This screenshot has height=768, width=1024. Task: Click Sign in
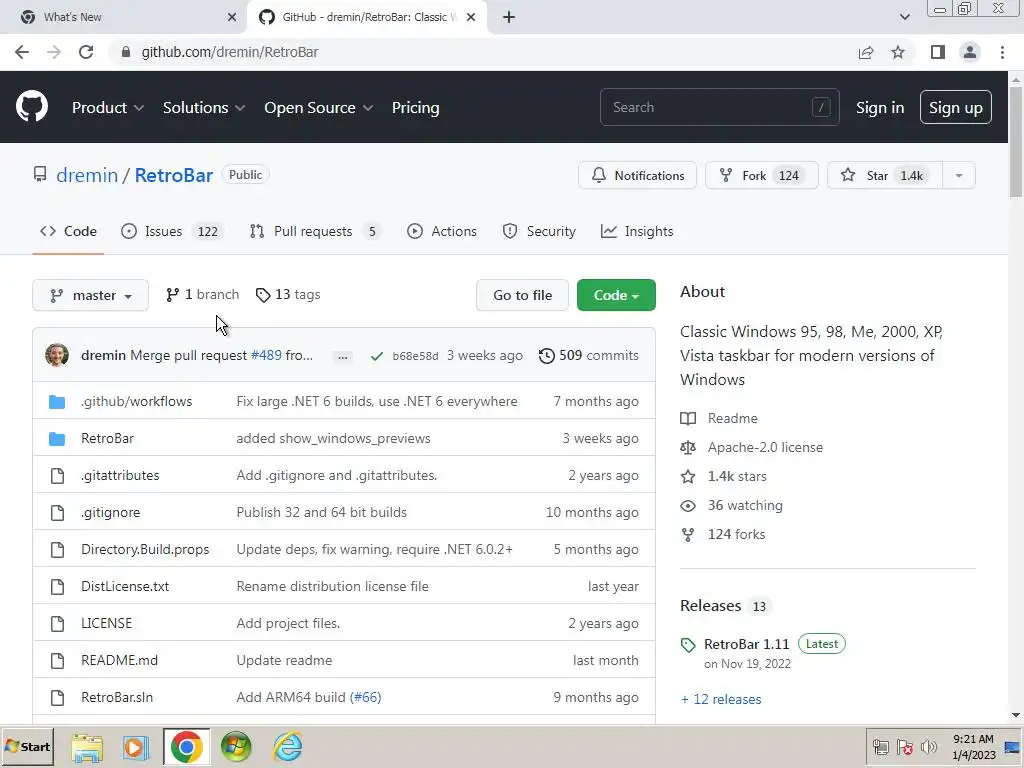click(x=880, y=108)
